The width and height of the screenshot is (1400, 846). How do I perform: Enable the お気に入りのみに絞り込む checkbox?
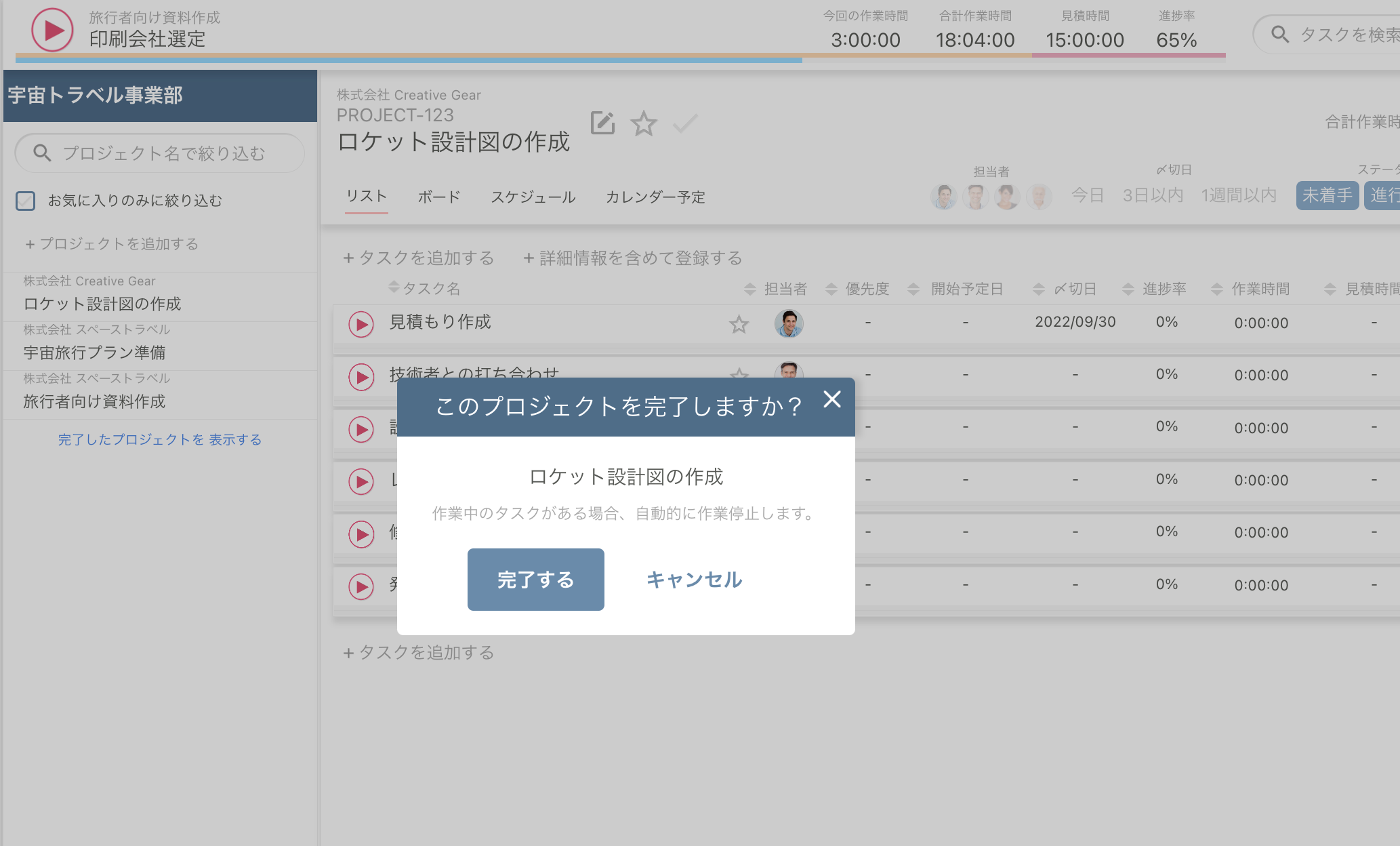click(25, 201)
